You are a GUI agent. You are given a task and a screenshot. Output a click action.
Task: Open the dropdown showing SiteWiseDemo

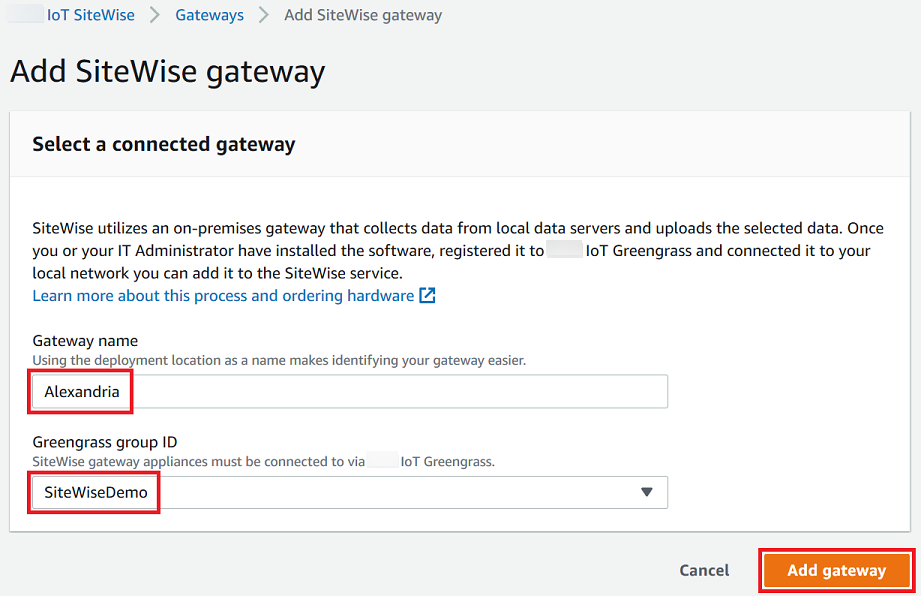(x=350, y=492)
